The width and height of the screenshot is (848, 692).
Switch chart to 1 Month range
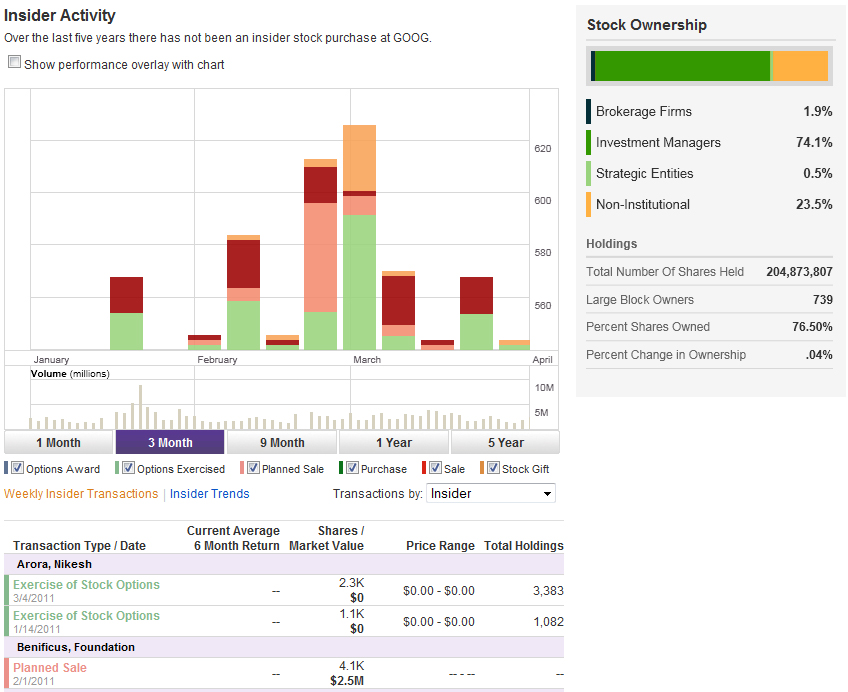[59, 442]
